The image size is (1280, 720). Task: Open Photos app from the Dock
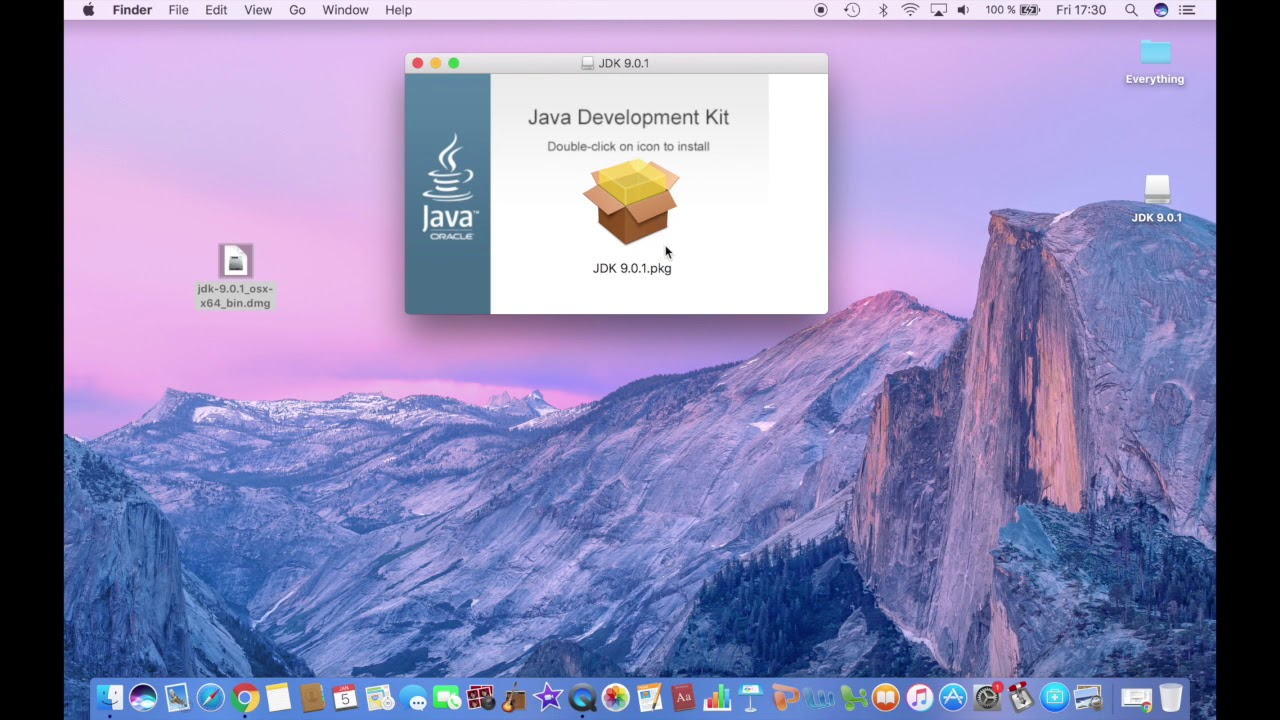[615, 697]
